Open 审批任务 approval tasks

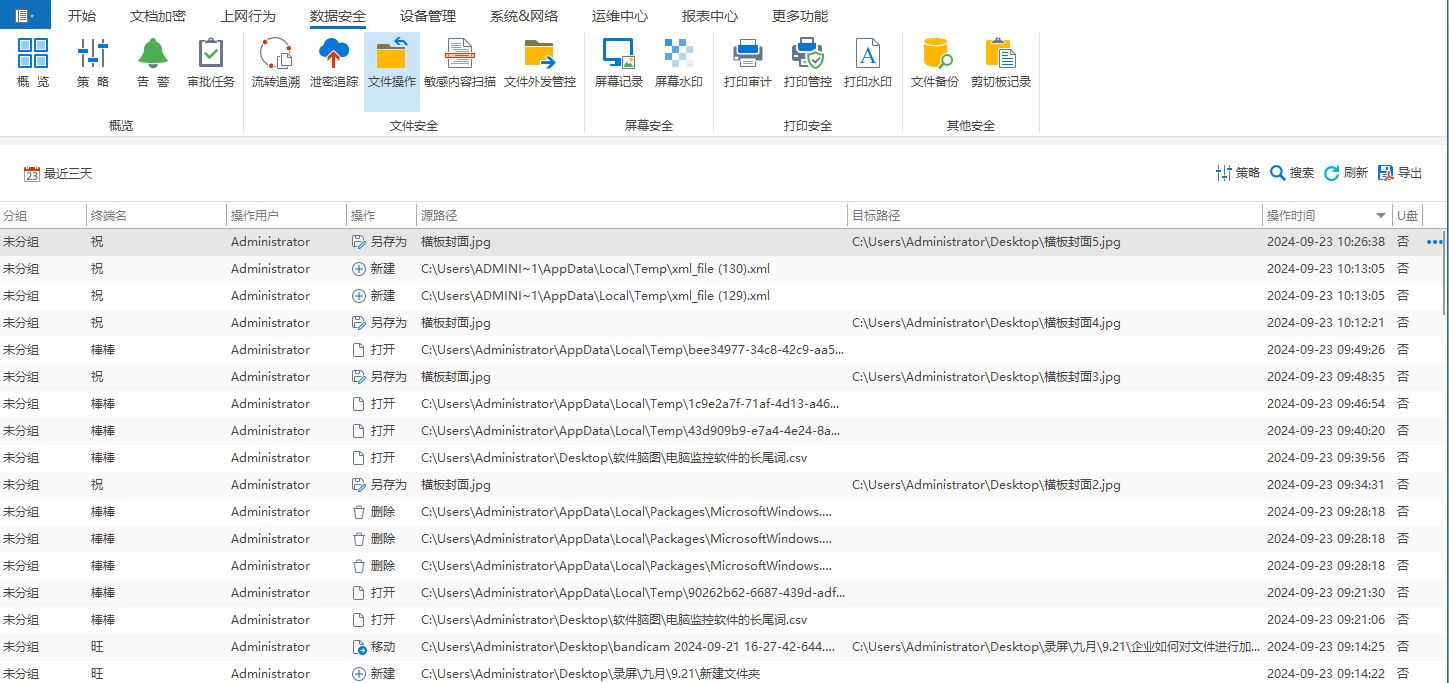pyautogui.click(x=211, y=63)
